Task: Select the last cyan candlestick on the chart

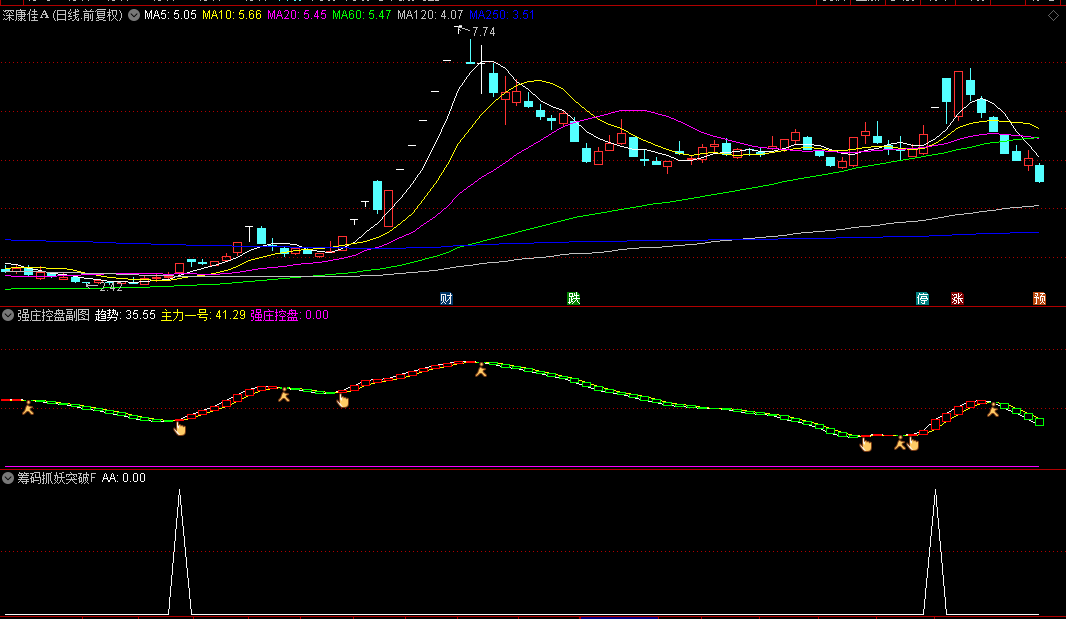Action: [x=1039, y=173]
